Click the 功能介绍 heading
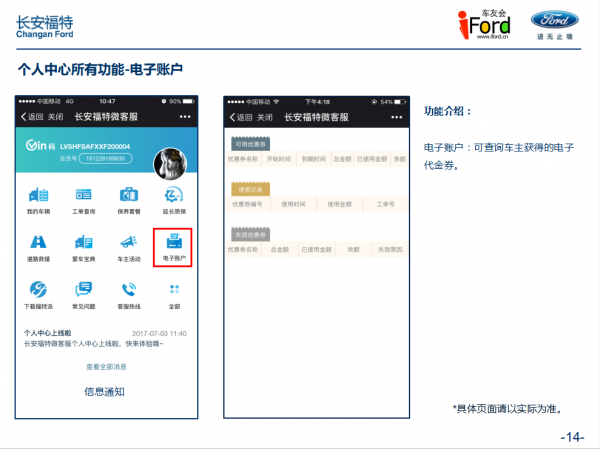Image resolution: width=600 pixels, height=449 pixels. [447, 111]
